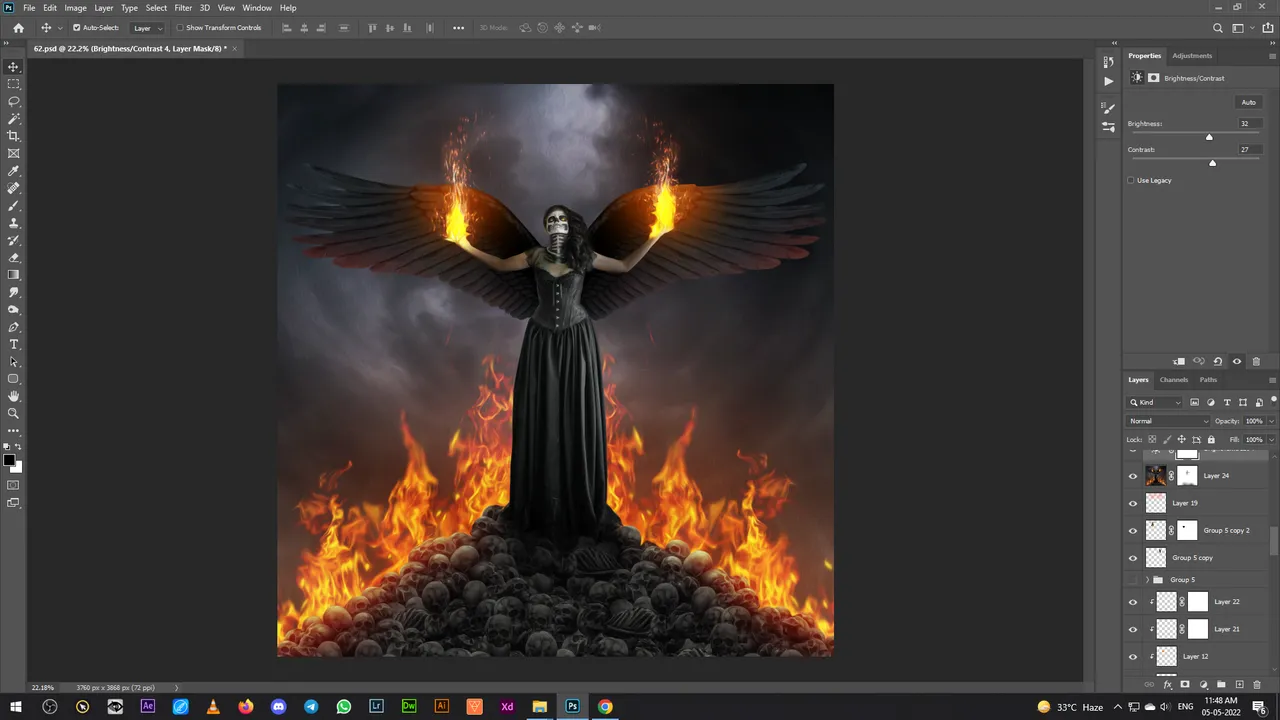This screenshot has height=720, width=1280.
Task: Open the Select menu
Action: pos(157,8)
